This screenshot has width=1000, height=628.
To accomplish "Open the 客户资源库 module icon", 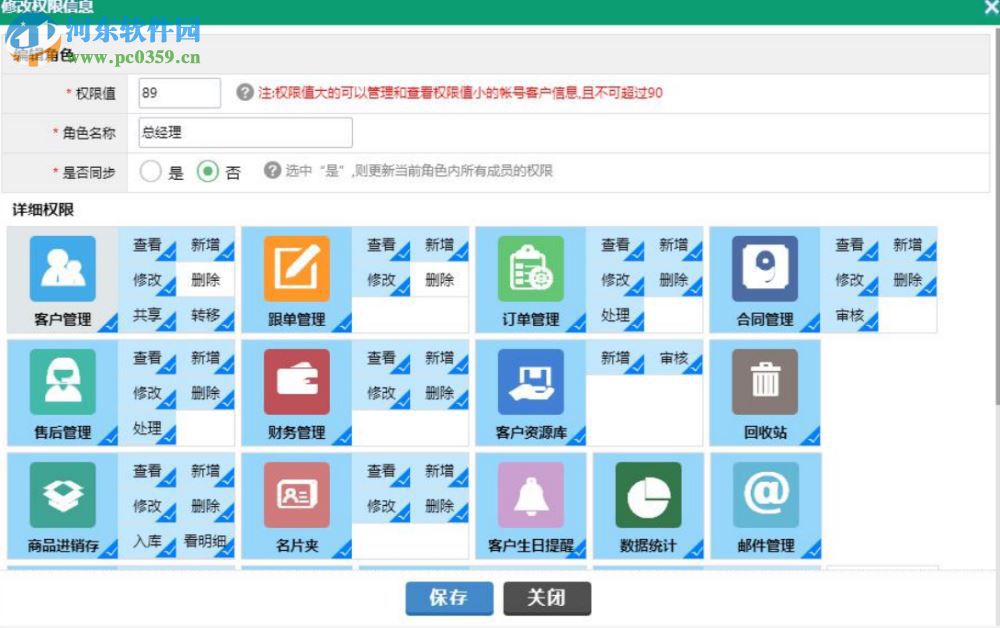I will [530, 382].
